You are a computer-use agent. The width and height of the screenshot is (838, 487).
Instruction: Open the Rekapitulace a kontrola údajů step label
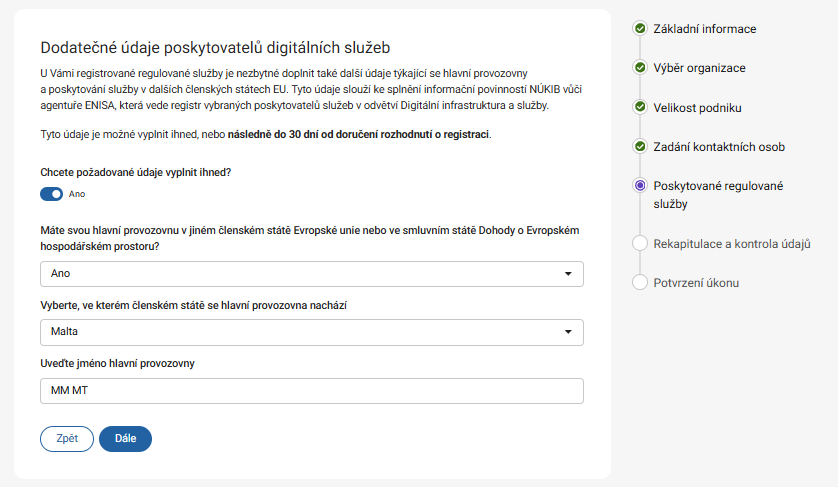pyautogui.click(x=731, y=243)
